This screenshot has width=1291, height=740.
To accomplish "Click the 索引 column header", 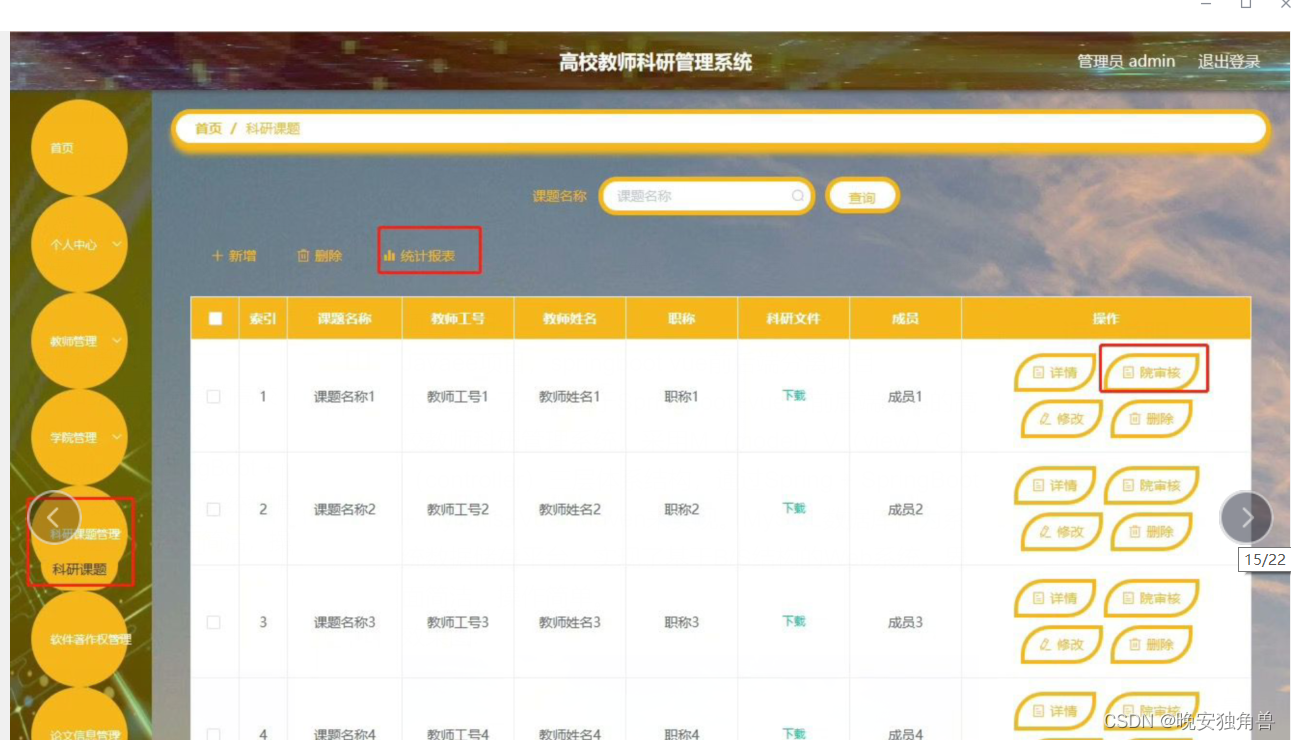I will 263,319.
